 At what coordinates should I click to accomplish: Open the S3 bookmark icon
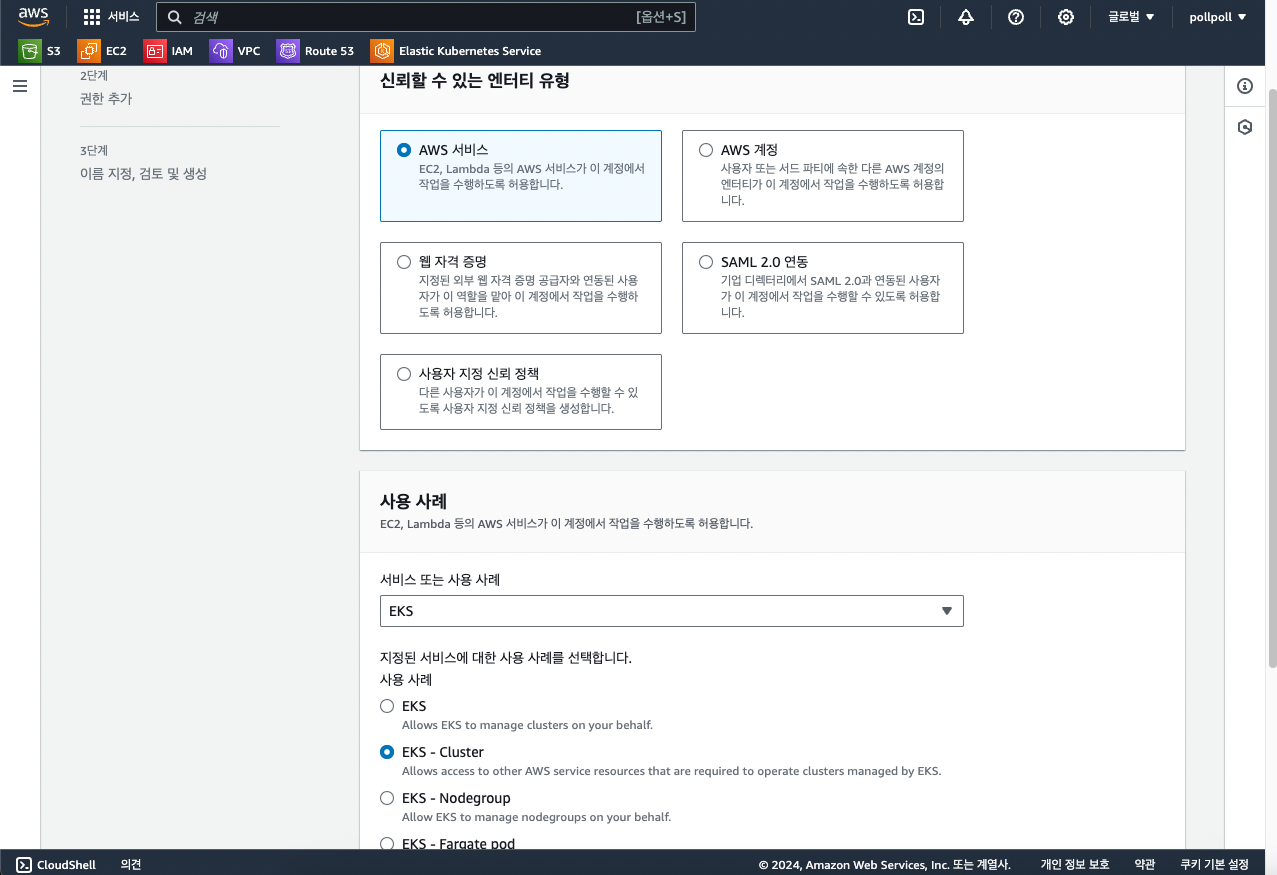coord(30,51)
